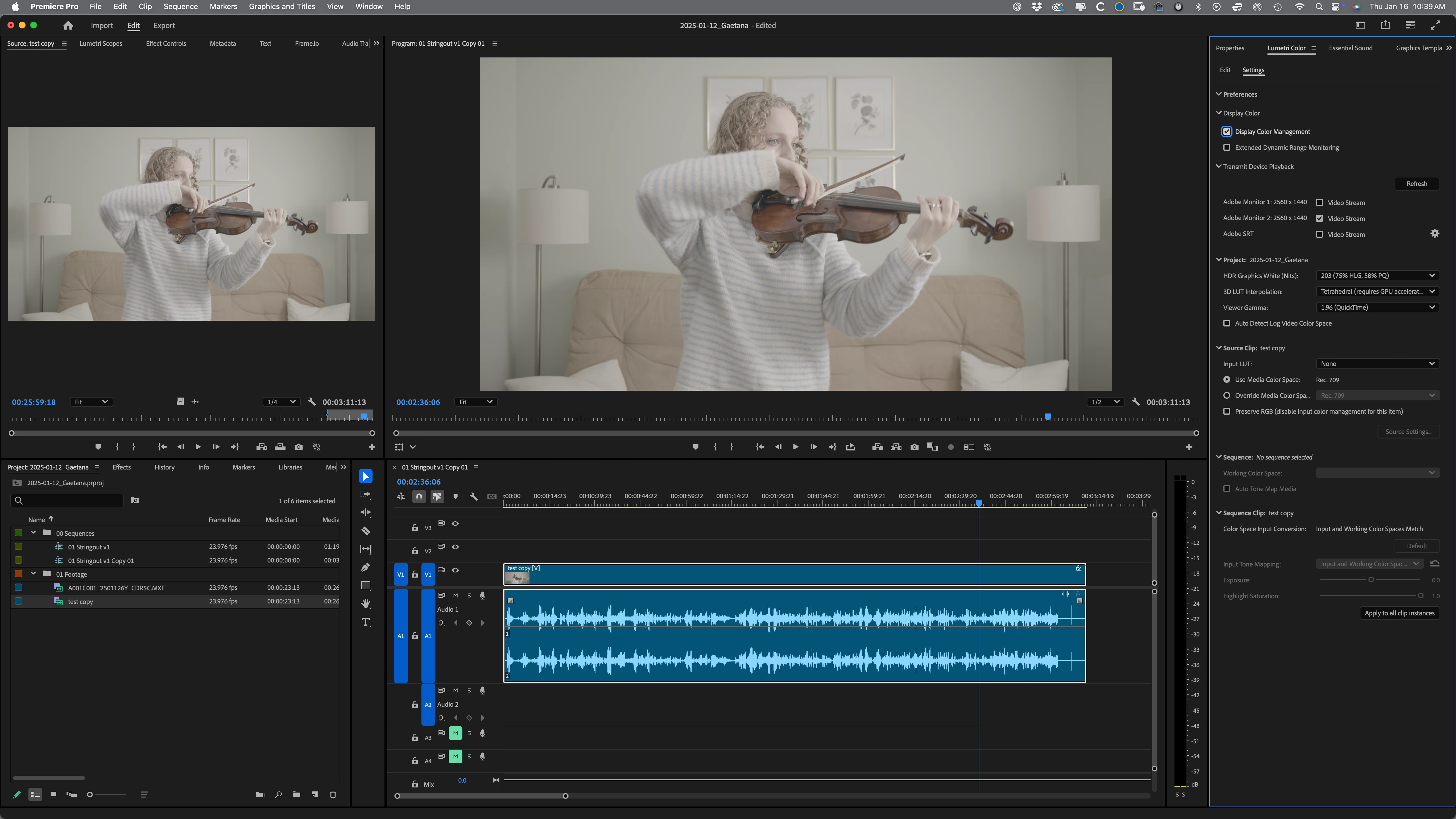Open Premiere Home screen icon

pos(68,25)
